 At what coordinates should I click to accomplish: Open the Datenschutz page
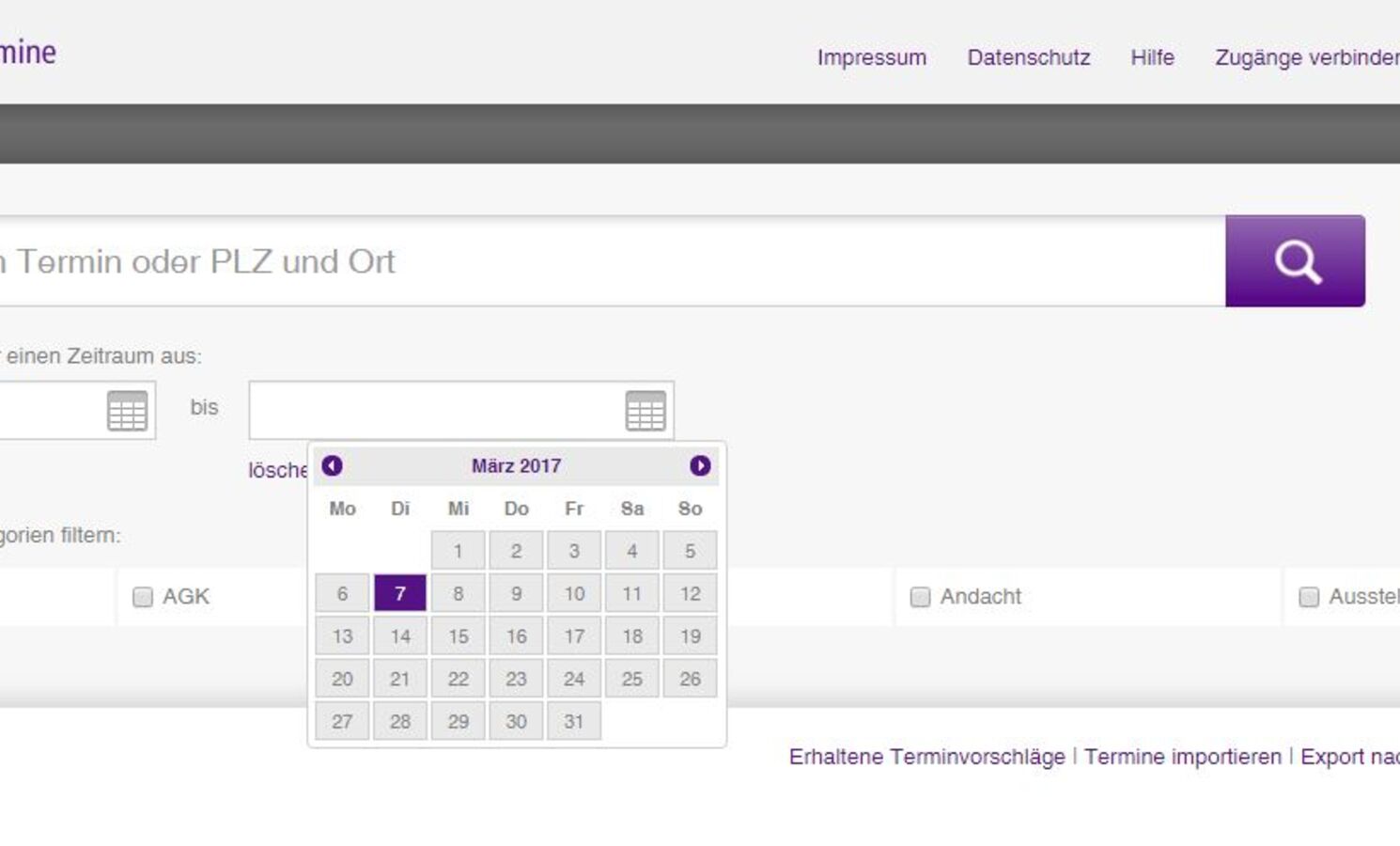1029,57
